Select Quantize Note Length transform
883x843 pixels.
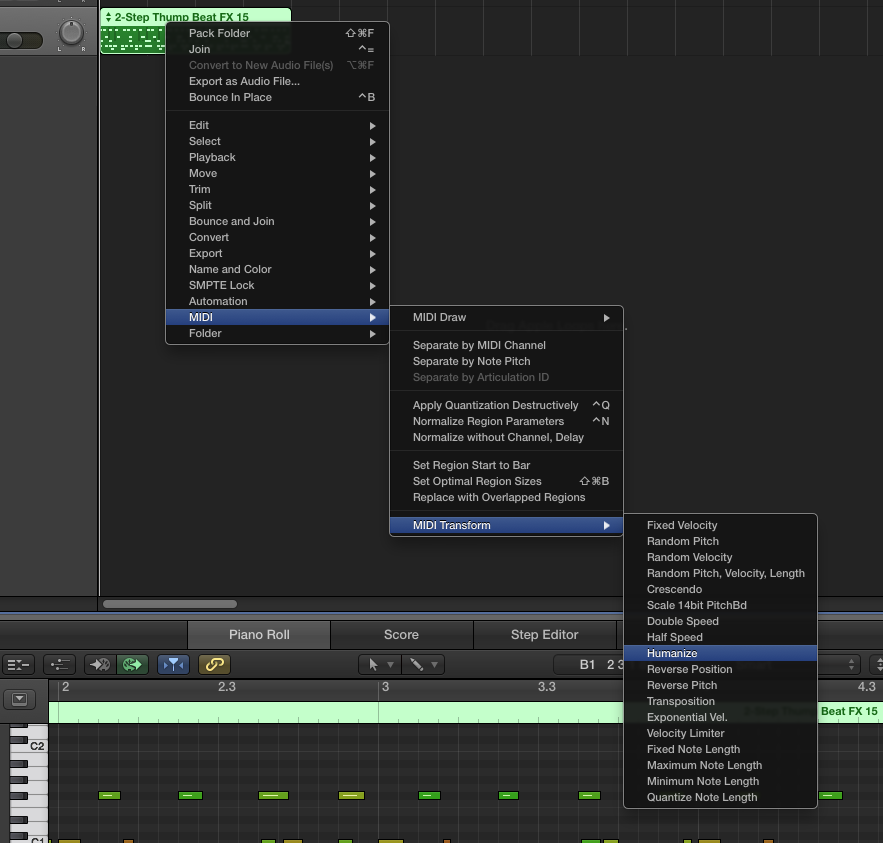point(720,797)
